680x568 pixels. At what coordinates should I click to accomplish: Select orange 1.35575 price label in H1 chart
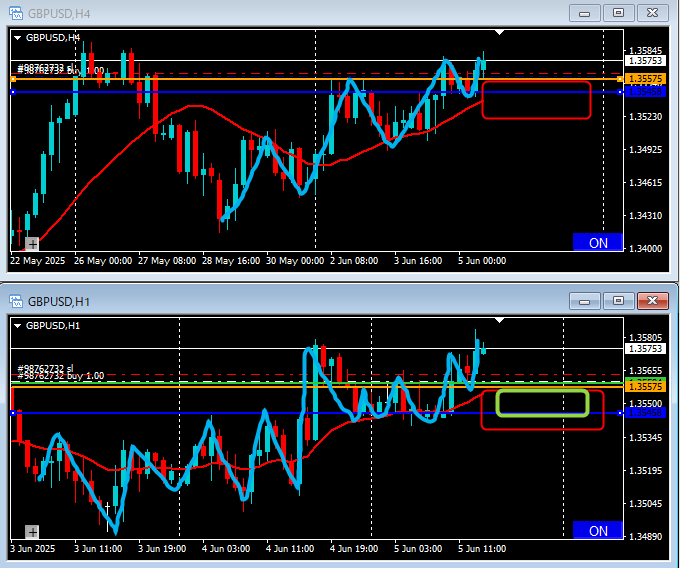(645, 386)
